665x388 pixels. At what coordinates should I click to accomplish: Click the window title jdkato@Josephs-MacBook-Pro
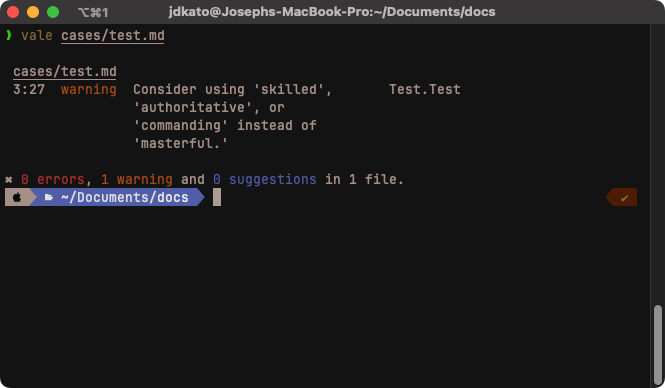[332, 11]
